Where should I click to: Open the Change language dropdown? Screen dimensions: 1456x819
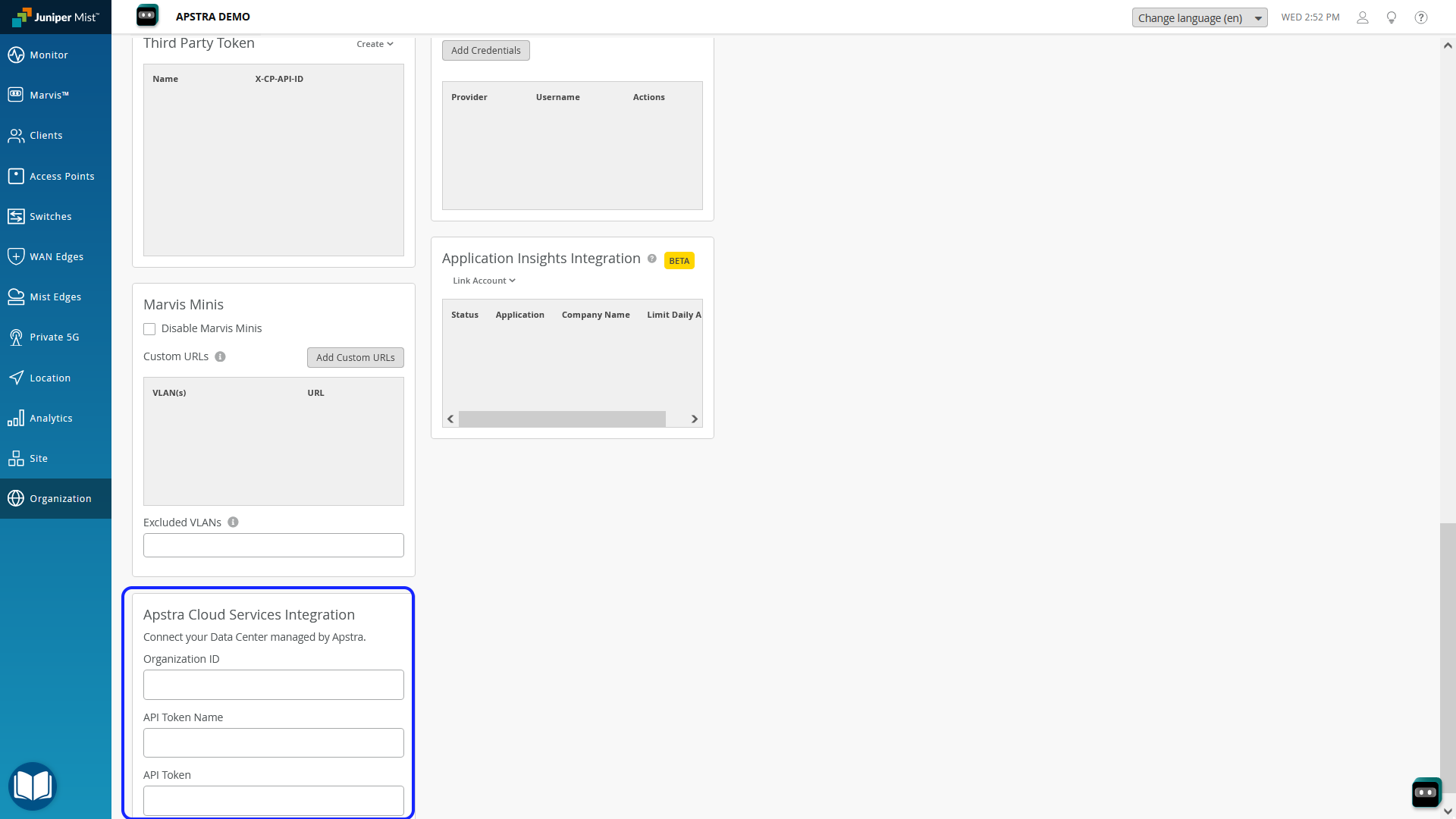coord(1199,17)
